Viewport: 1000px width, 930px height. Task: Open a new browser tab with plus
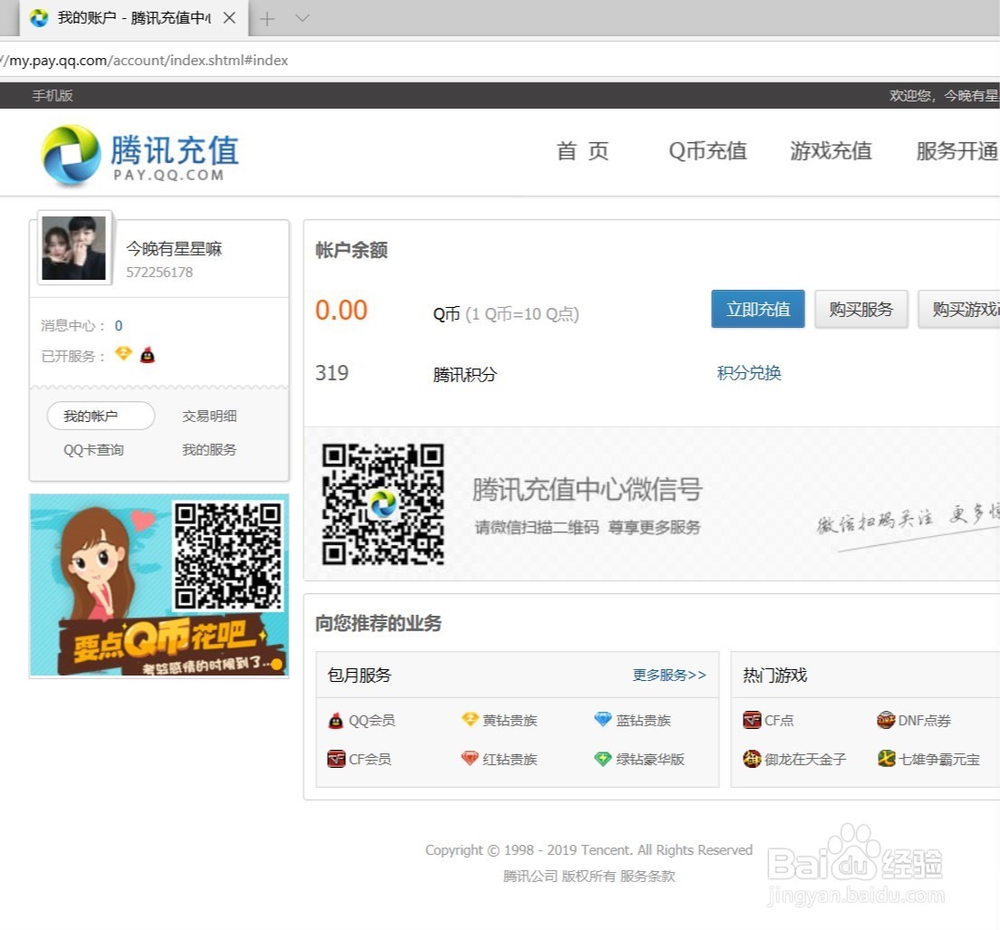267,18
